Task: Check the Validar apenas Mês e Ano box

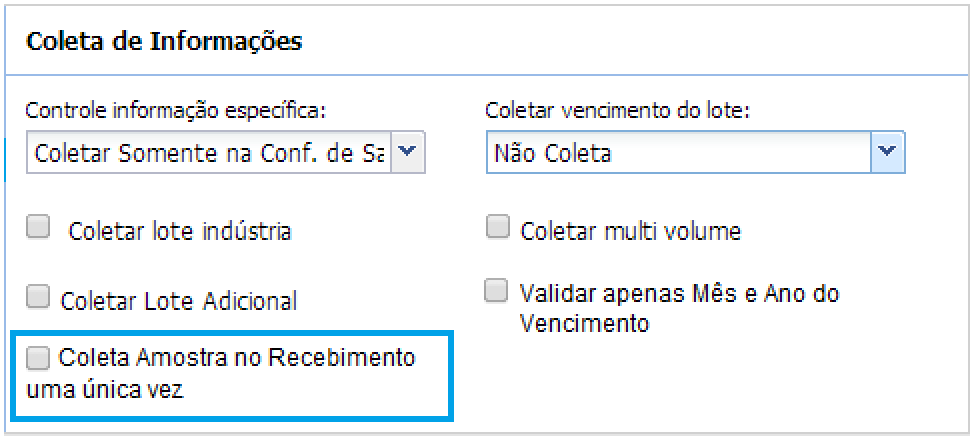Action: coord(497,291)
